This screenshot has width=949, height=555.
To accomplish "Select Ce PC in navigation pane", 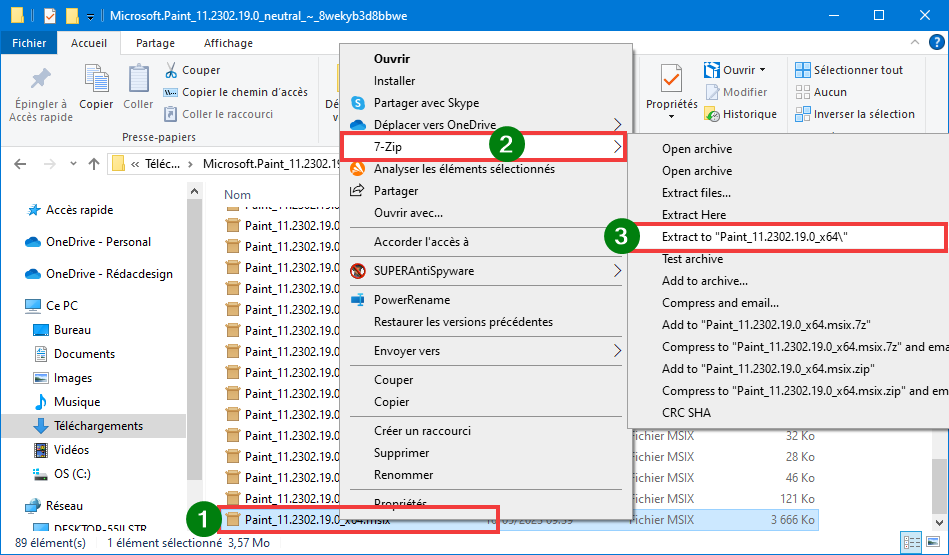I will (x=52, y=306).
